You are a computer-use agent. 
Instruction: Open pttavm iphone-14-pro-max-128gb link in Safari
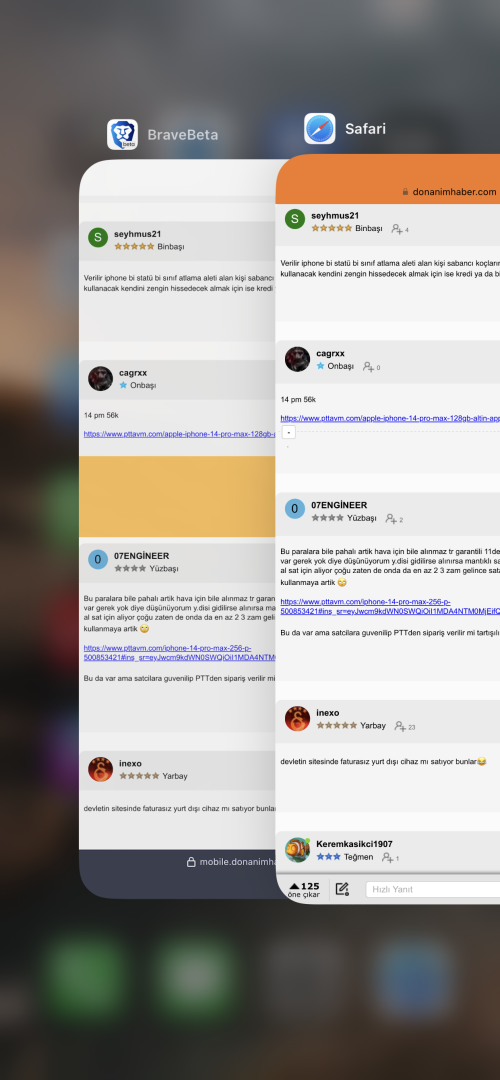click(390, 418)
